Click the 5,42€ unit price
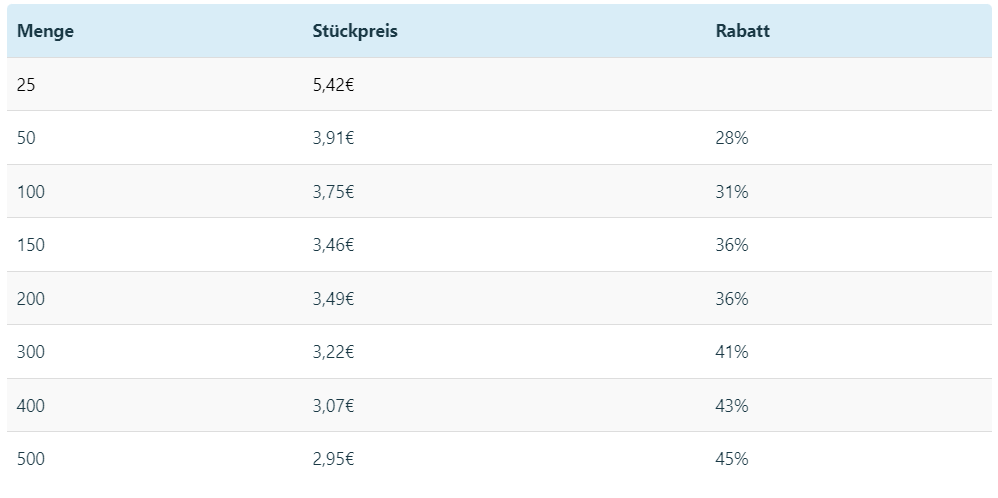Image resolution: width=998 pixels, height=498 pixels. pos(333,85)
